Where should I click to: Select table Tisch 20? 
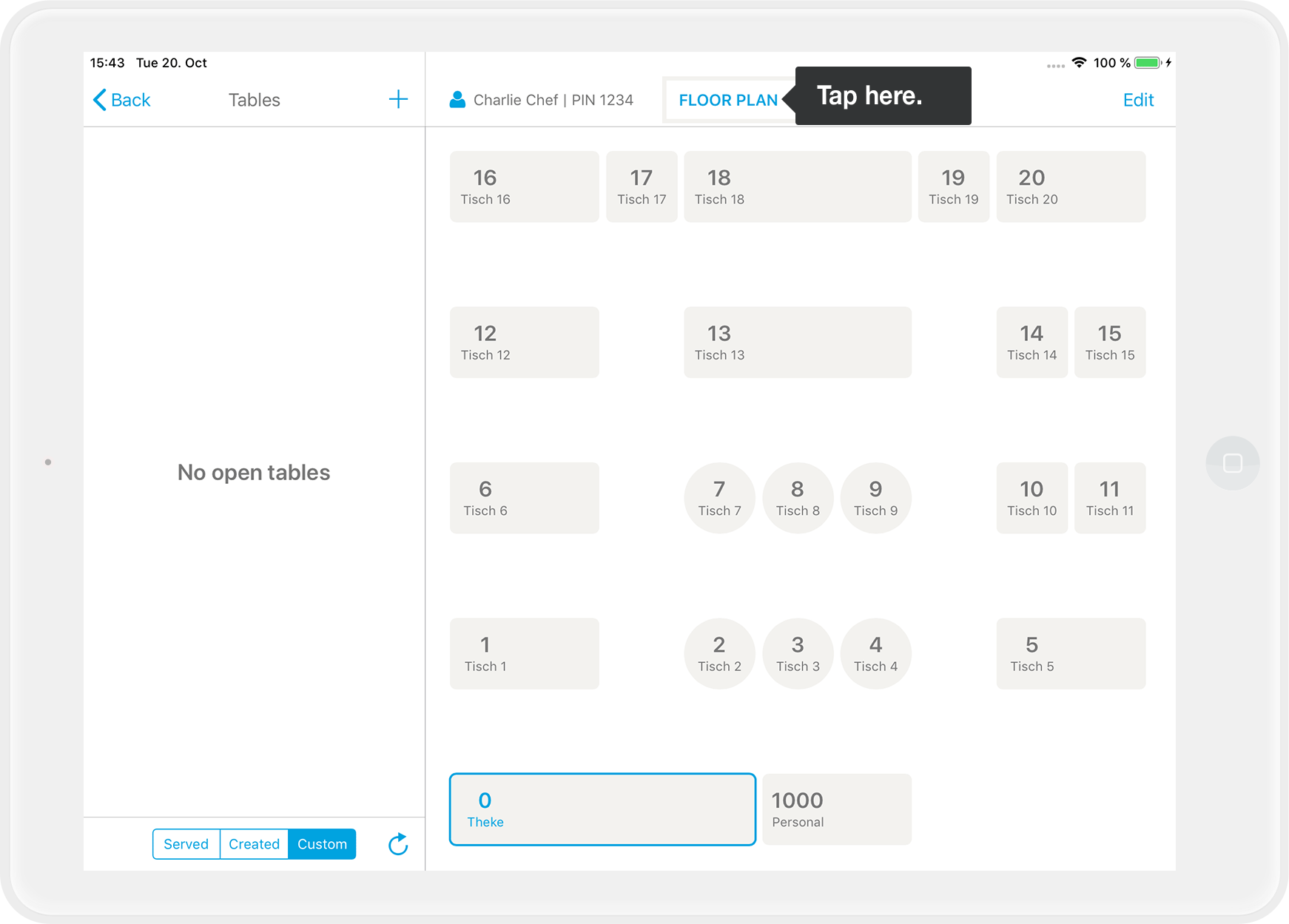pos(1071,186)
